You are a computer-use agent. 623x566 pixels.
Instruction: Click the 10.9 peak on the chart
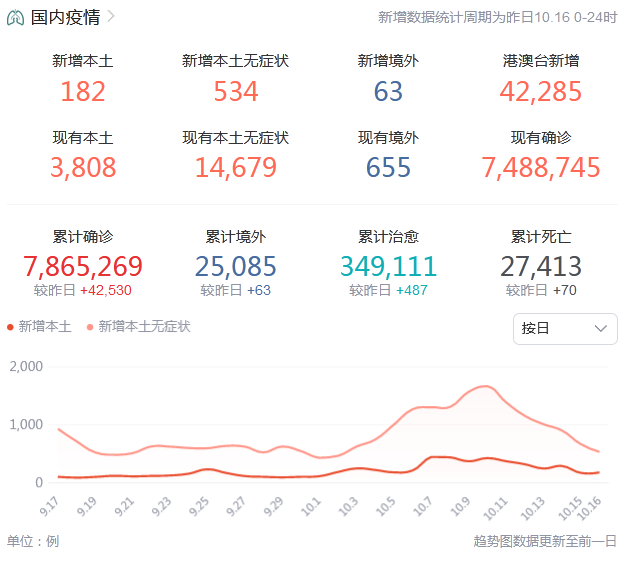pos(484,387)
